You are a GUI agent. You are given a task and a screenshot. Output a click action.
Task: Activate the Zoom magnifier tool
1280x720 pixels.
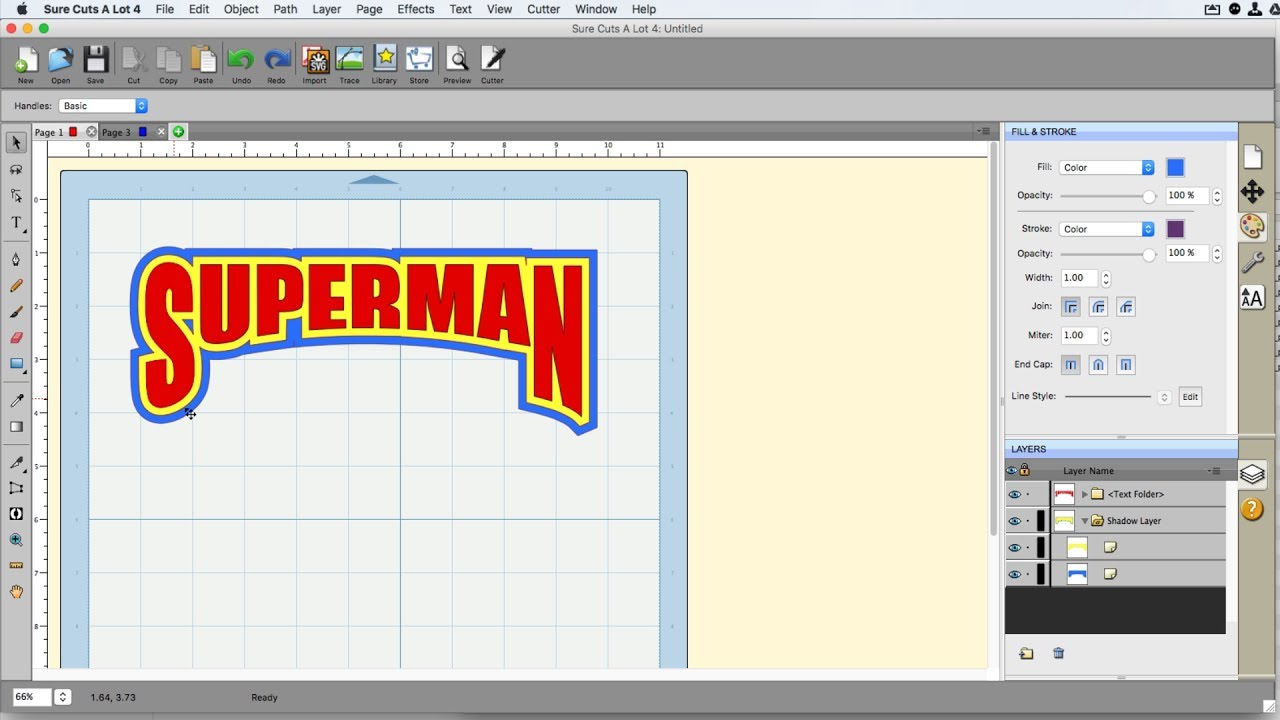[16, 540]
